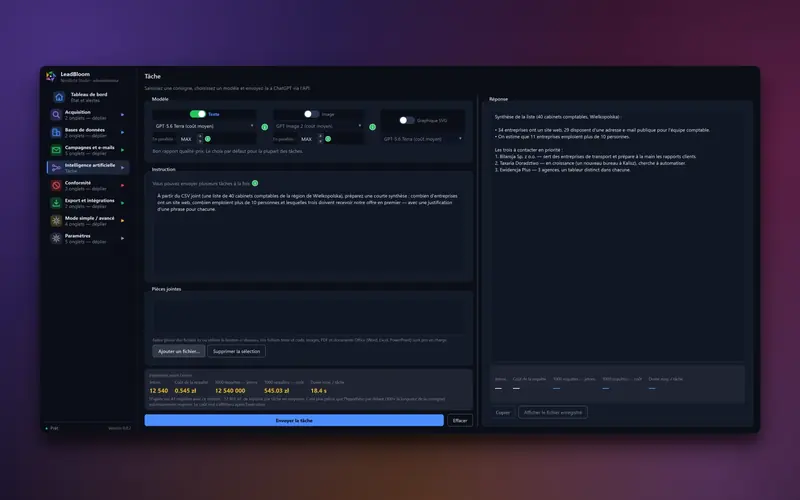Screen dimensions: 800x500
Task: Open Mode simple / avancé in the sidebar
Action: (x=88, y=221)
